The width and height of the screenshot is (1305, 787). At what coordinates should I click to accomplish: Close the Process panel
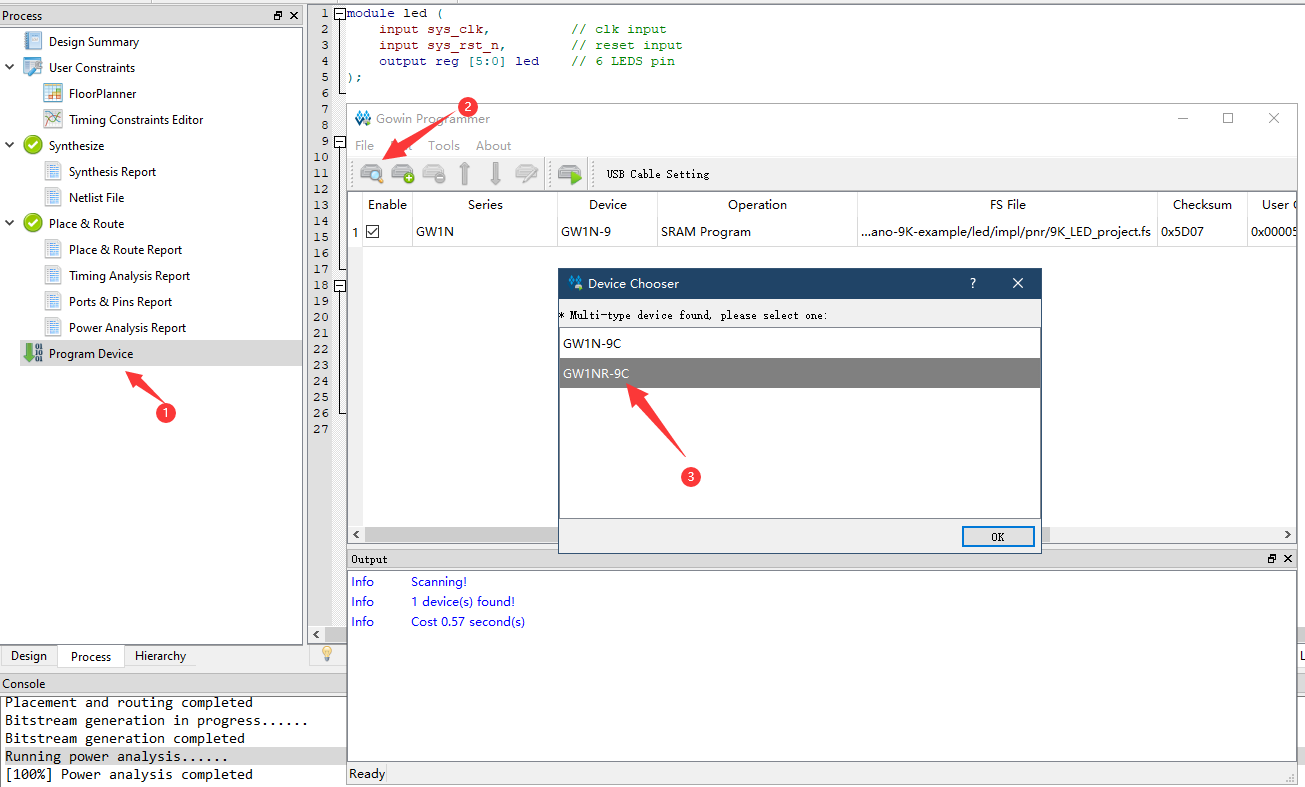coord(294,16)
